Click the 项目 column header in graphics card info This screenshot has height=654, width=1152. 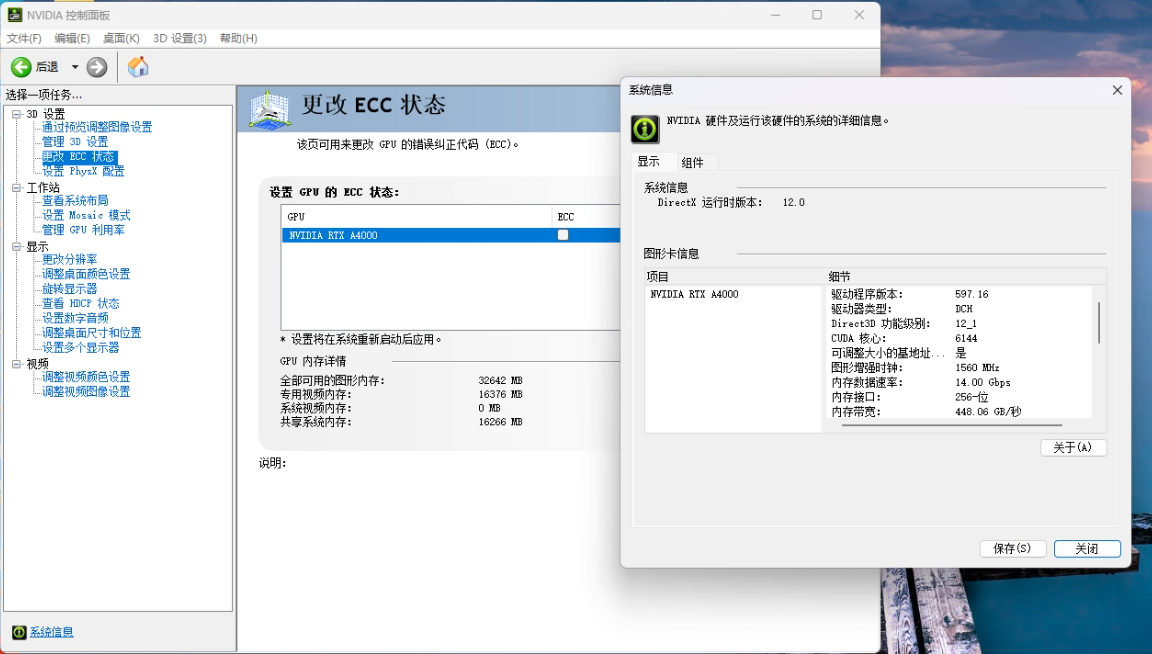click(734, 277)
